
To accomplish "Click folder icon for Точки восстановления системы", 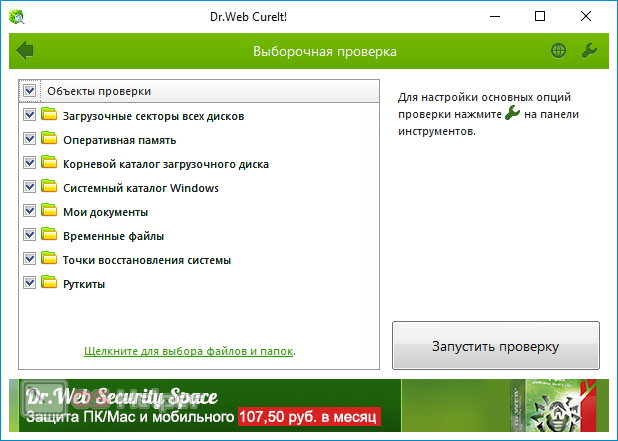I will click(49, 258).
